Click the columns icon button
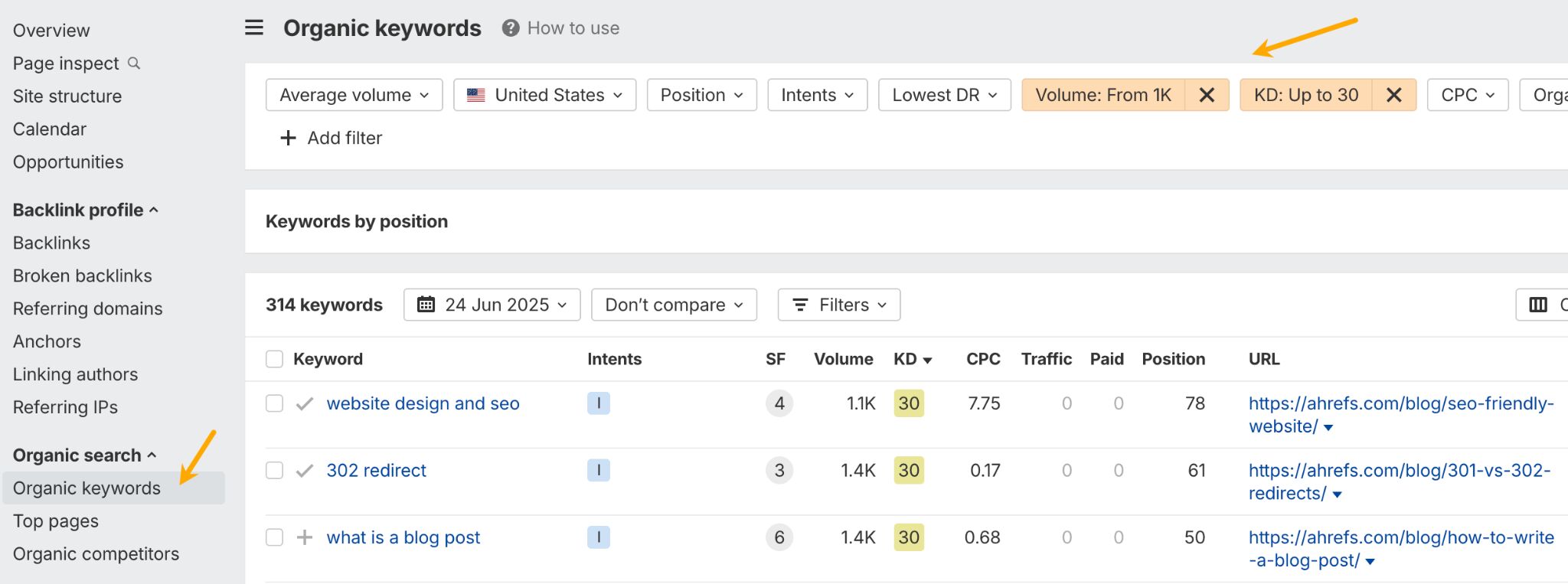1568x584 pixels. pyautogui.click(x=1539, y=305)
